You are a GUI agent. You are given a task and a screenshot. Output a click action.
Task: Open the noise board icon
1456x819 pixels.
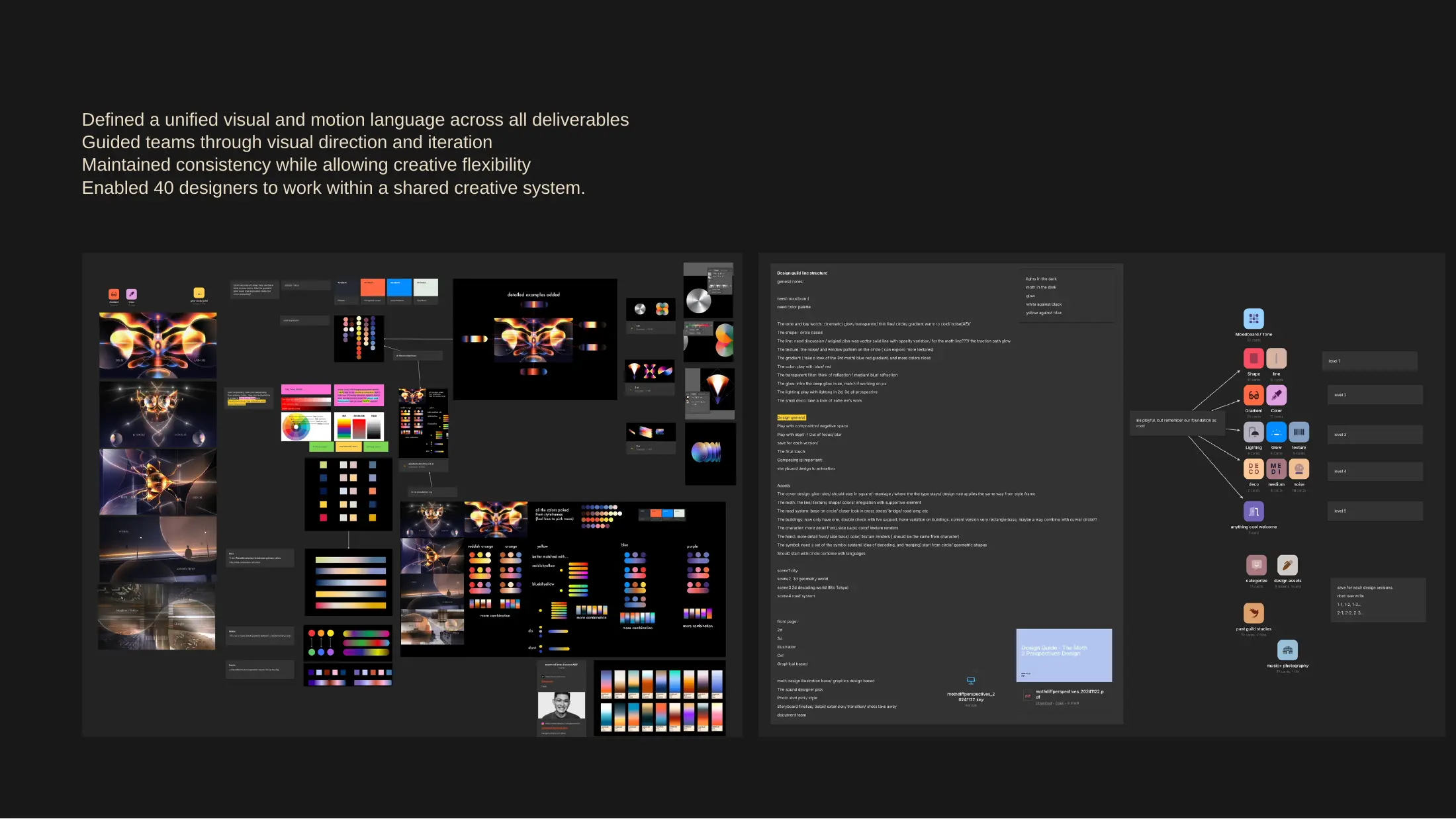pyautogui.click(x=1299, y=469)
